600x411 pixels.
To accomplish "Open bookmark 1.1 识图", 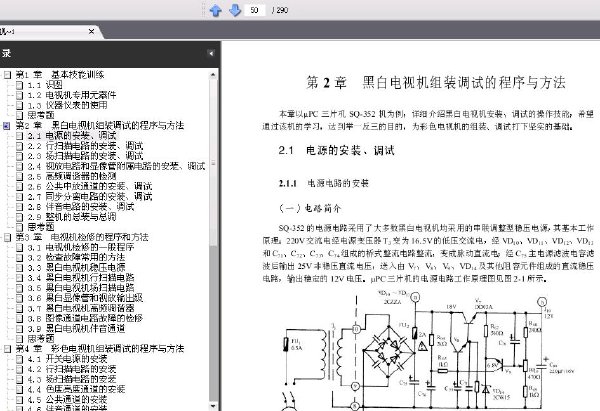I will click(45, 85).
